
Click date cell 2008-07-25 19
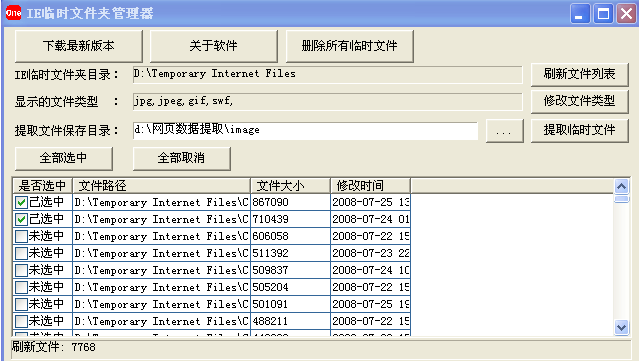[370, 304]
